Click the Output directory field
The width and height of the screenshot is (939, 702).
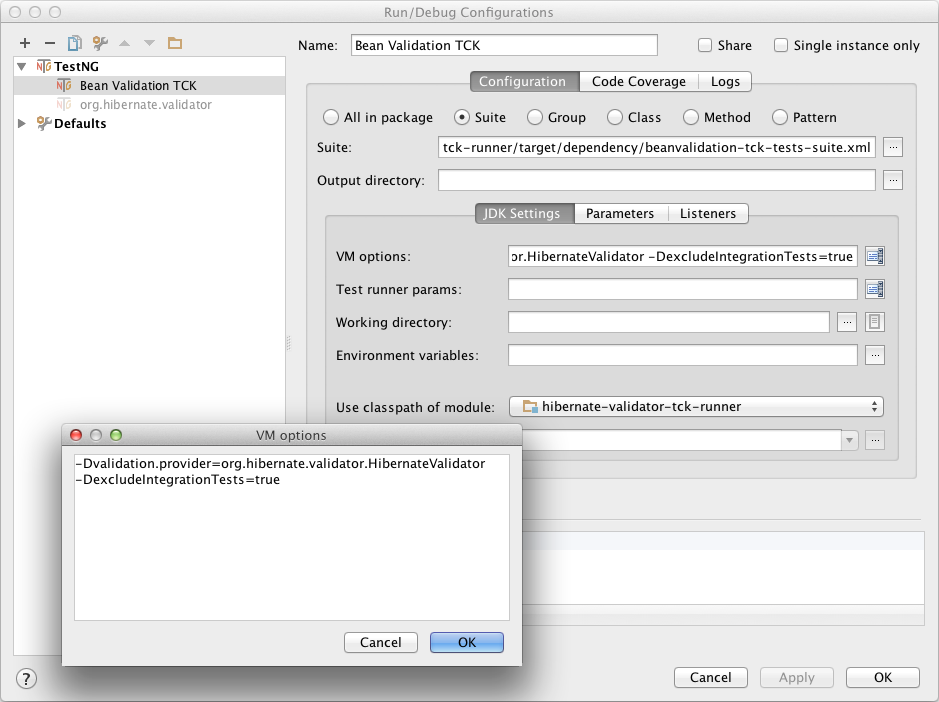[657, 180]
